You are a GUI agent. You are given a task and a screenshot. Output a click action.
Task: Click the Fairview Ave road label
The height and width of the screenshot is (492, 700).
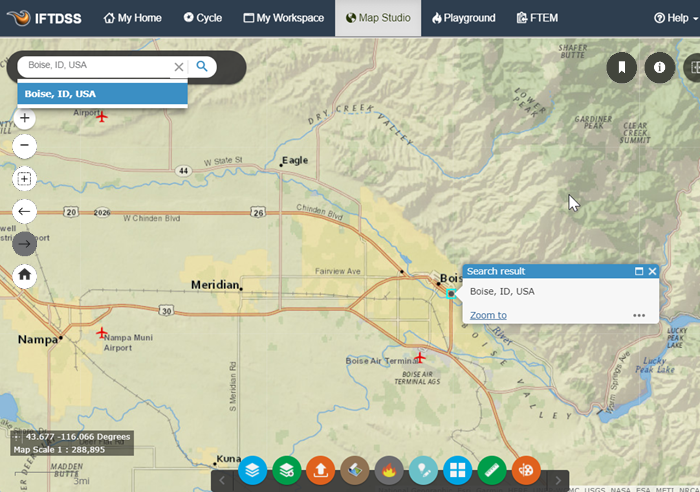pos(338,271)
